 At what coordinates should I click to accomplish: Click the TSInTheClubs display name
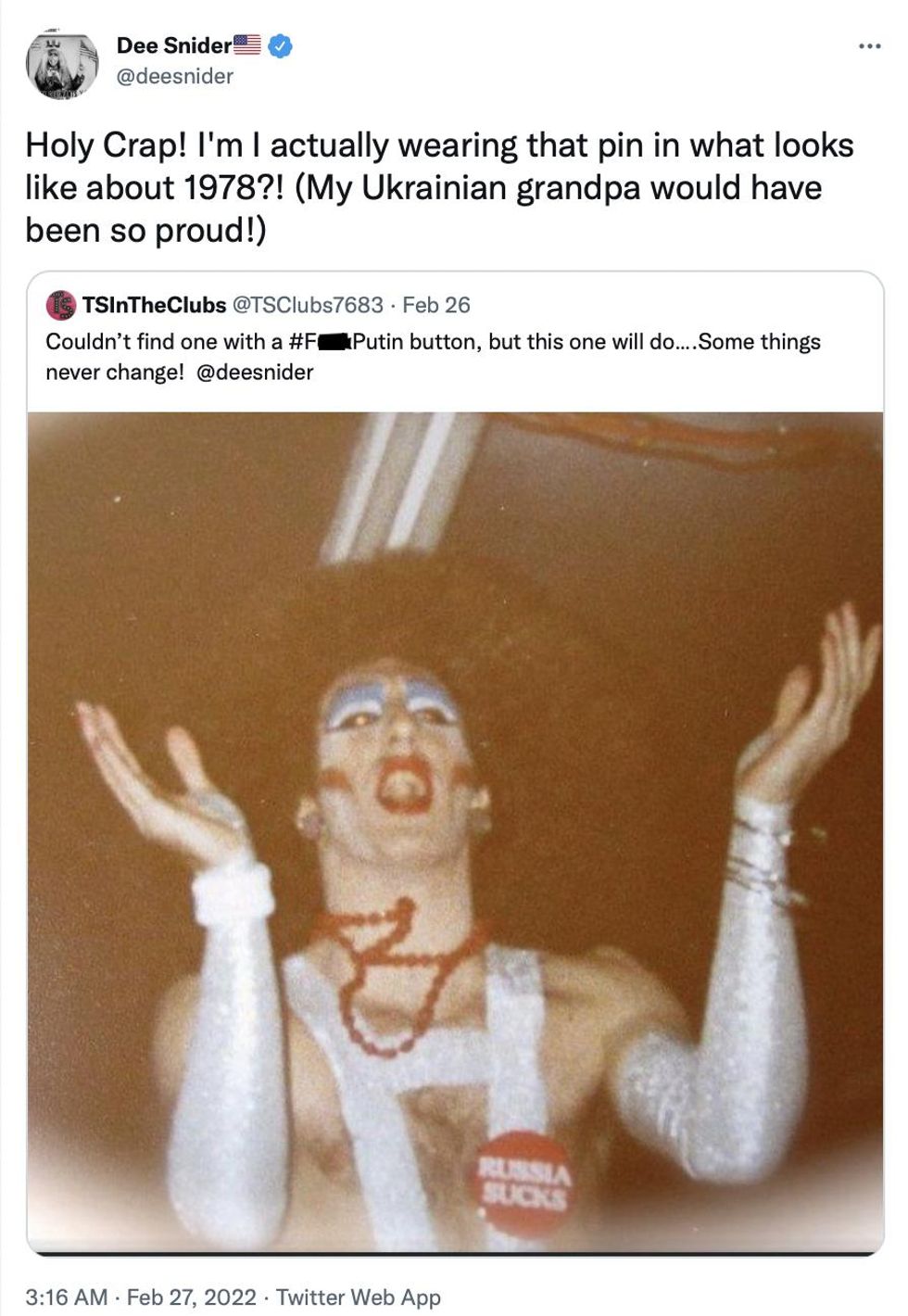coord(154,305)
